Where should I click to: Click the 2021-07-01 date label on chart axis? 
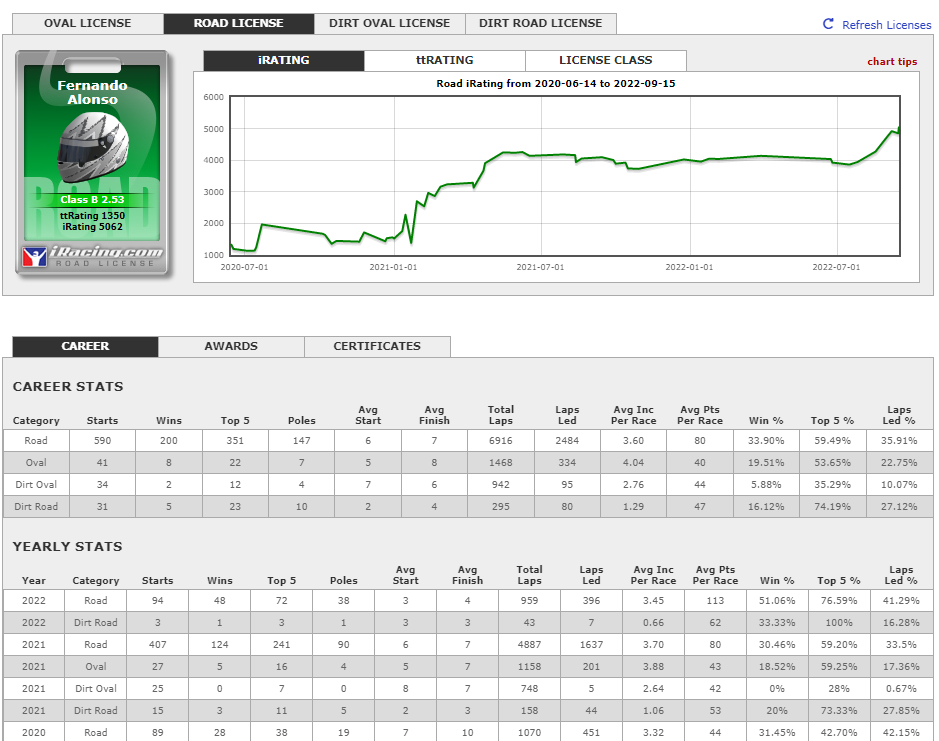(x=540, y=267)
